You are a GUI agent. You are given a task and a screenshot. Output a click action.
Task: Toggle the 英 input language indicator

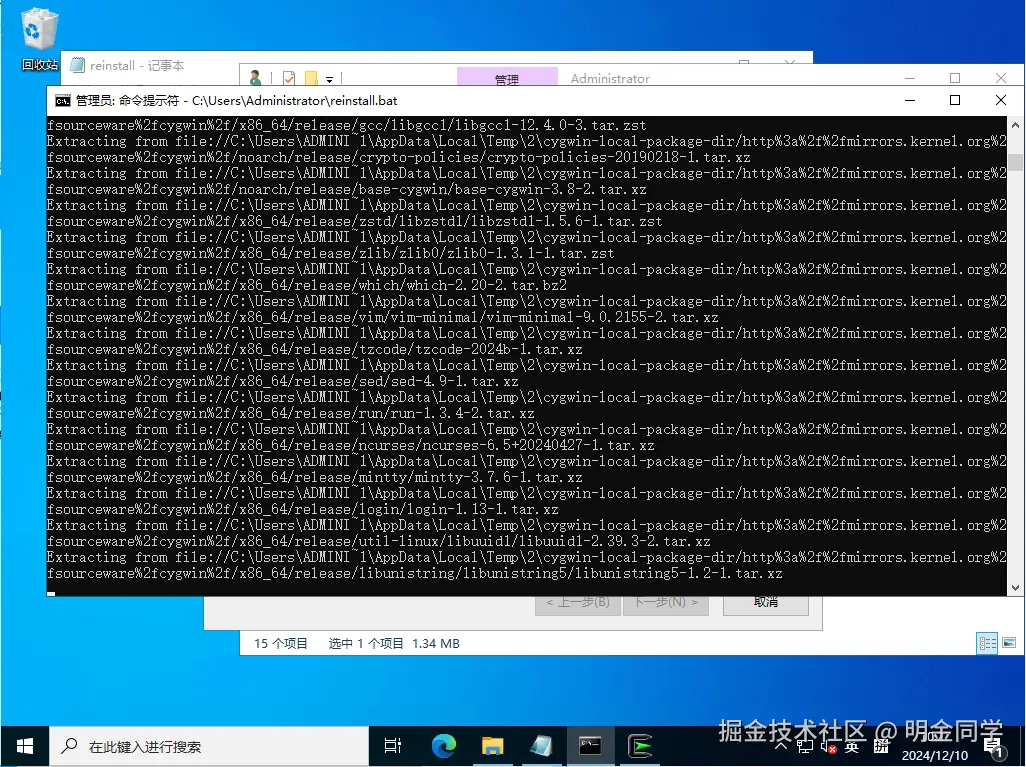click(x=852, y=747)
